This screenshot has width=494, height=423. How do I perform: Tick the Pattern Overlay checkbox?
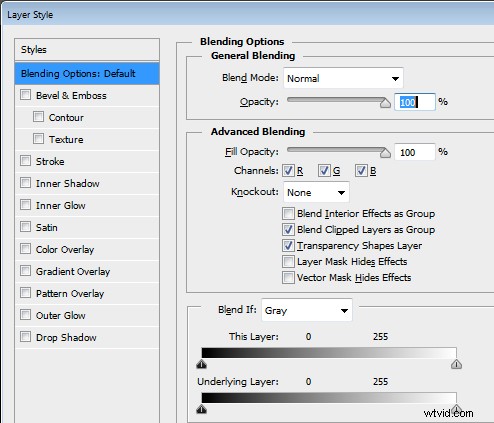(x=25, y=293)
